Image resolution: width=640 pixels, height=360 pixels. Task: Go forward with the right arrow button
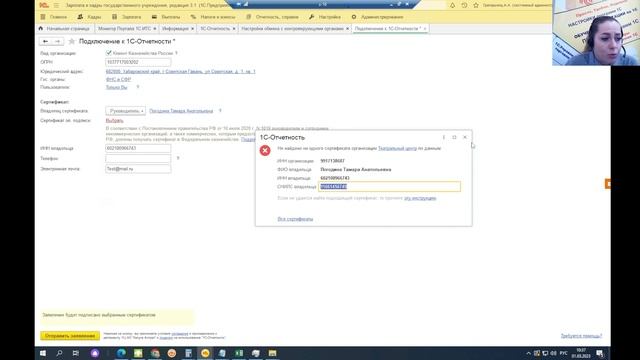tap(58, 41)
